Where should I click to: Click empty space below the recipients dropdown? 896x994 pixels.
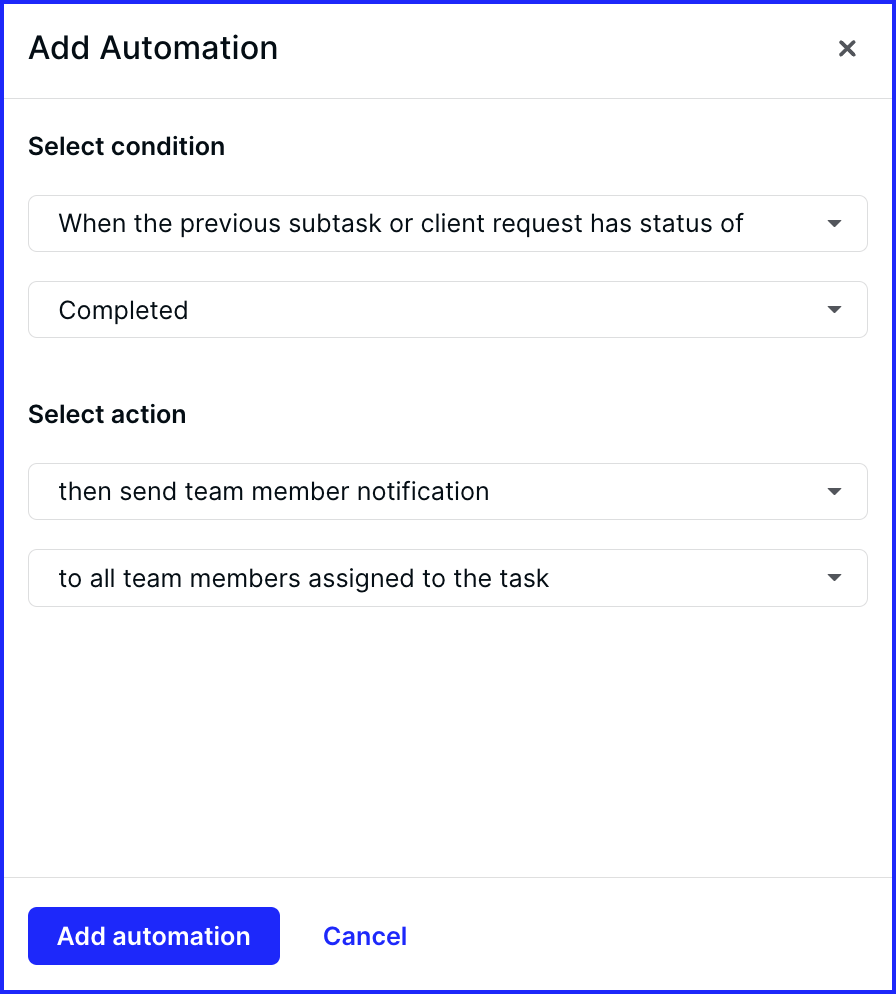click(448, 742)
